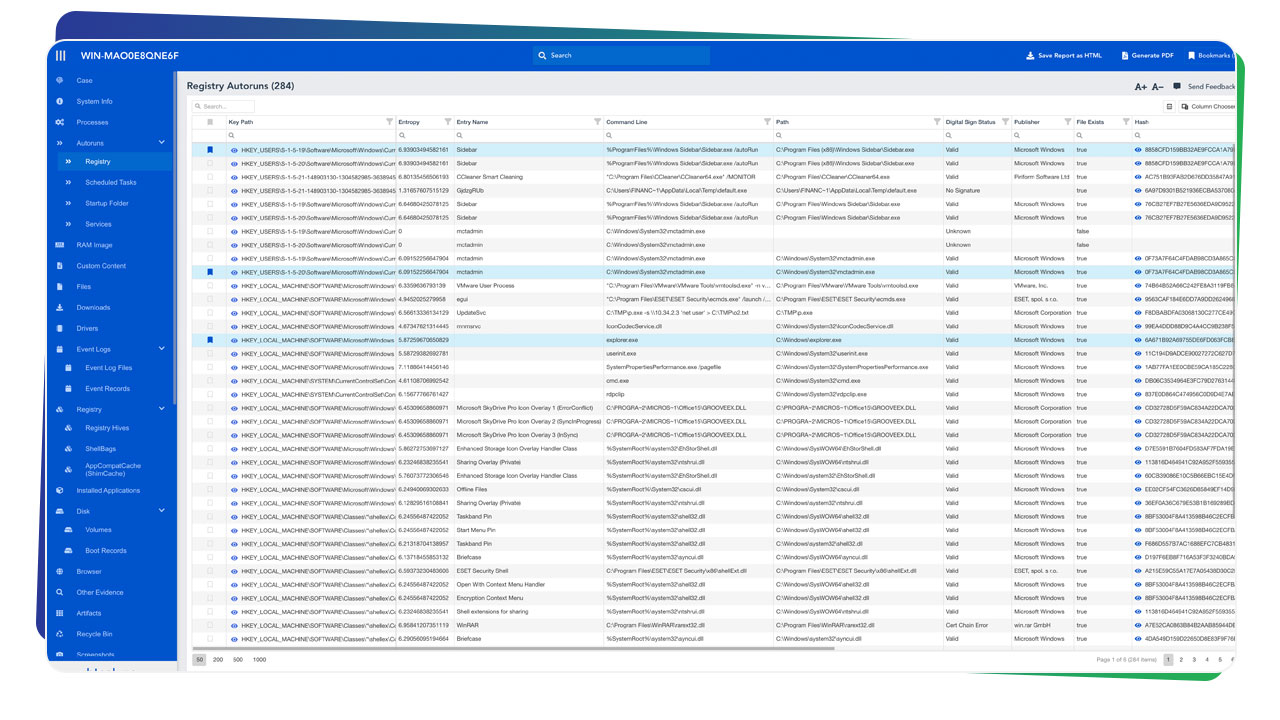Click the eye icon on CCleaner Smart Cleaning row
1280x720 pixels.
click(x=234, y=177)
